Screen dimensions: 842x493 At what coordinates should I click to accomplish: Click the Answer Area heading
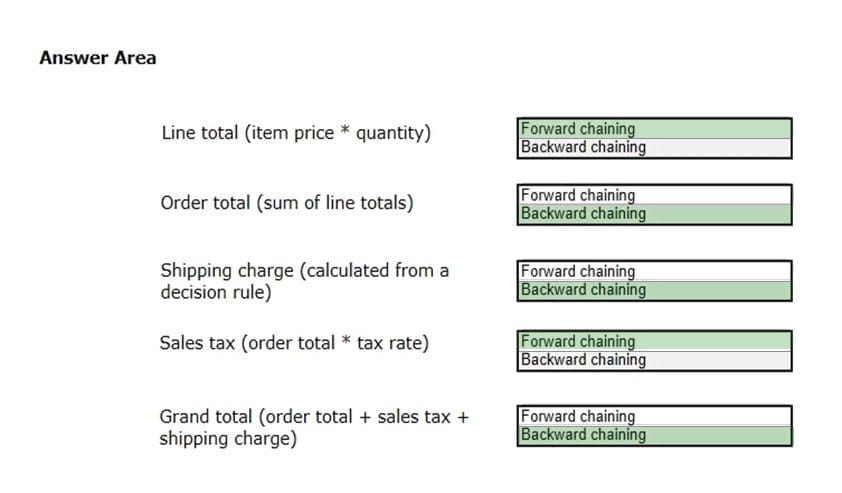(97, 58)
